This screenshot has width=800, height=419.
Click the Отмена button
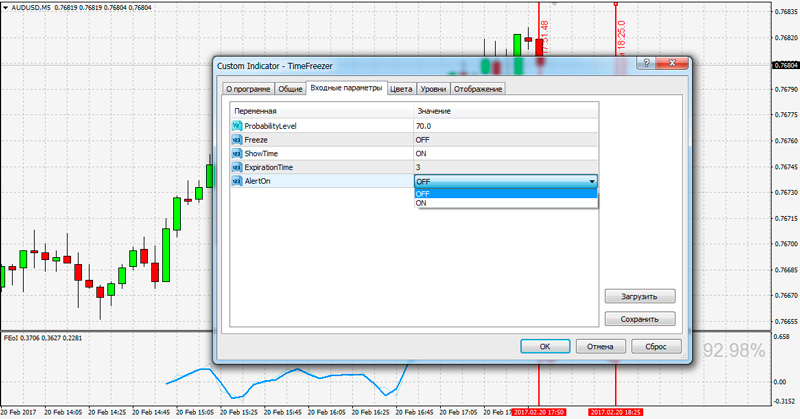click(x=600, y=346)
